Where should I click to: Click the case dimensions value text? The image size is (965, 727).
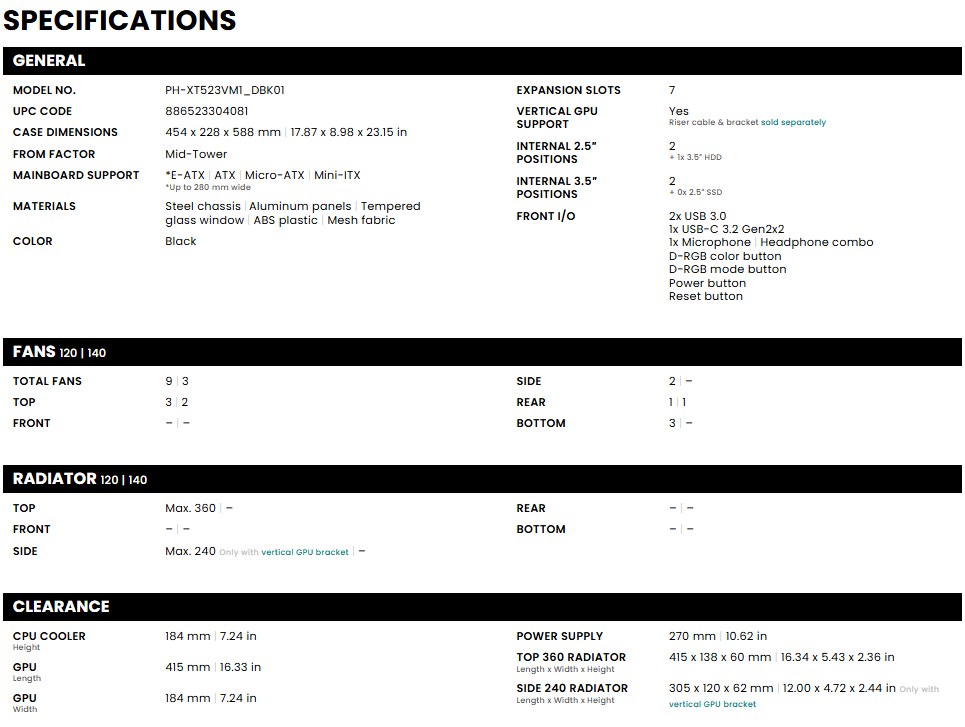click(x=286, y=132)
